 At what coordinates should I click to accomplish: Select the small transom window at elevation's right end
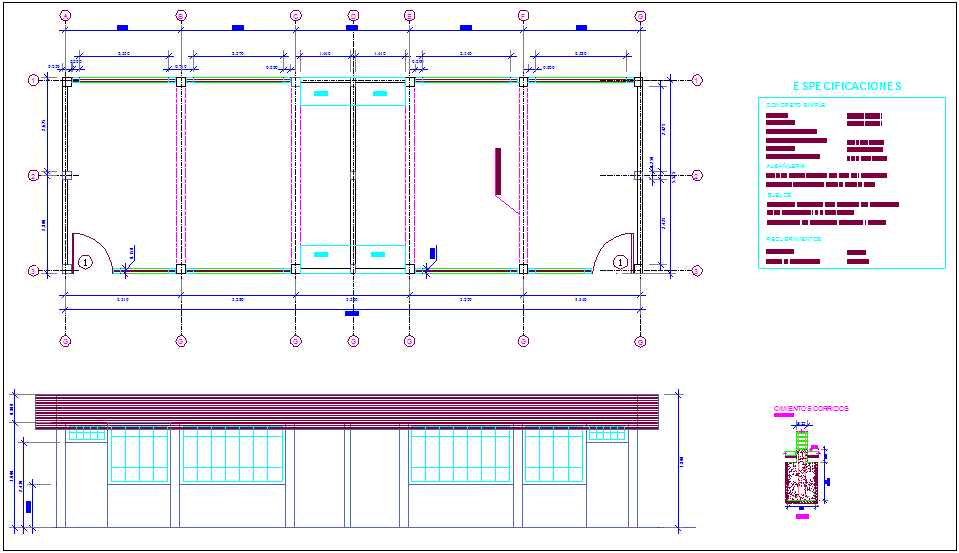(606, 434)
